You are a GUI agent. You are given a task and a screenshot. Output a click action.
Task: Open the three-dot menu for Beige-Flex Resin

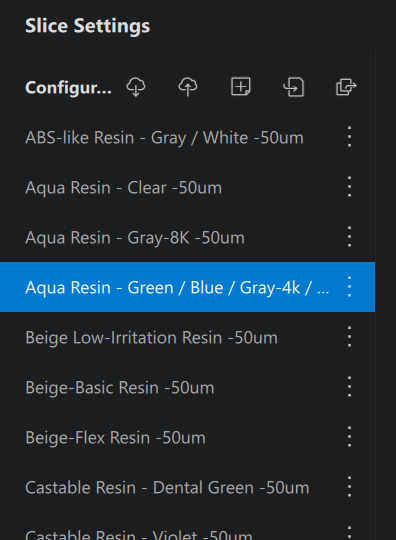coord(350,437)
